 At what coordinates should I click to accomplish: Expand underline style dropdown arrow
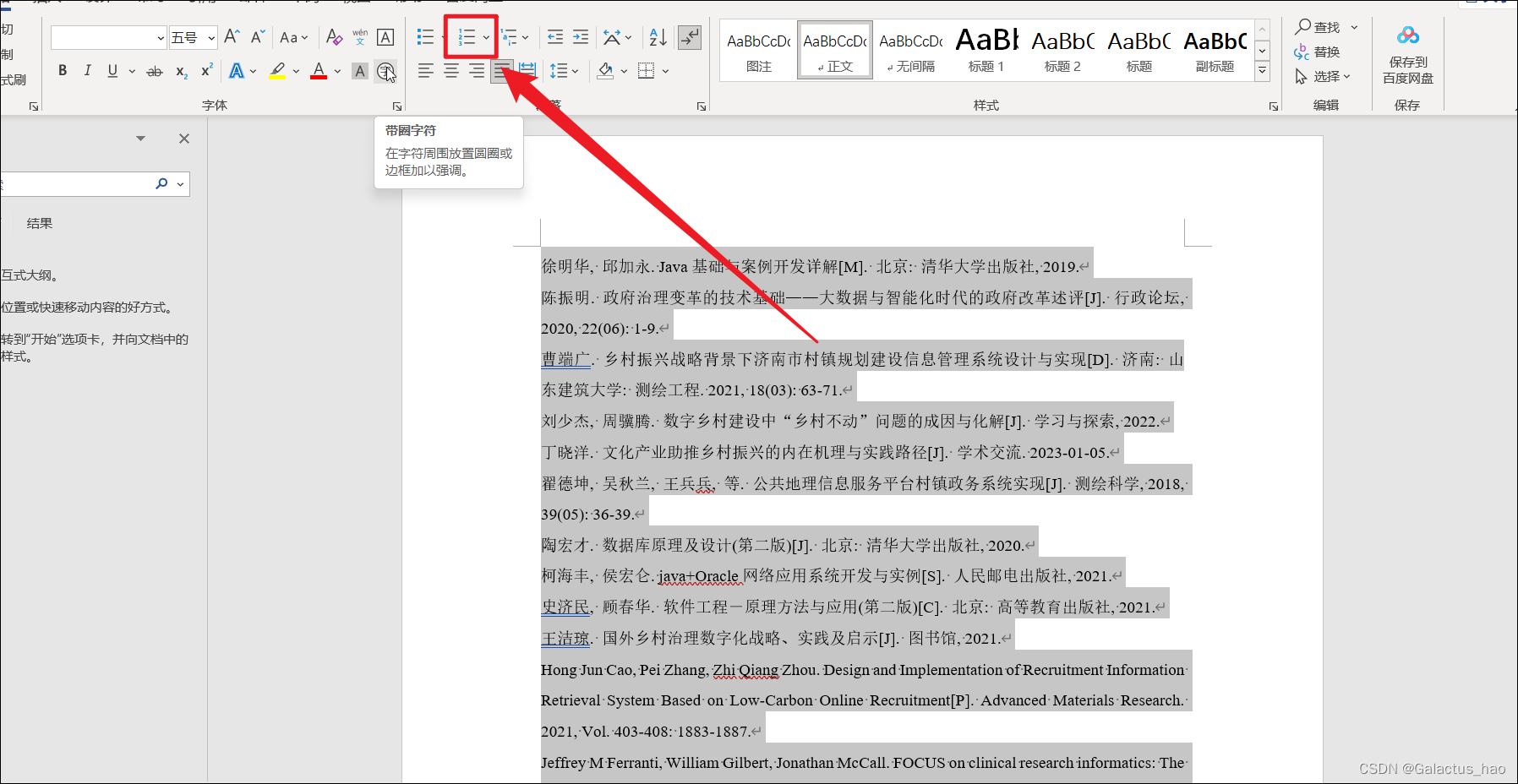132,71
